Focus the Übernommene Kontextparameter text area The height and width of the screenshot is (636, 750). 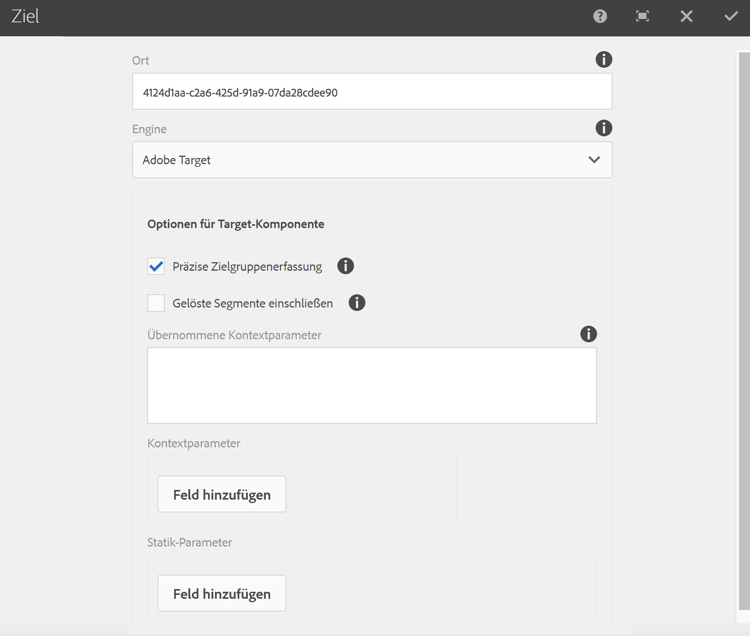click(x=371, y=385)
